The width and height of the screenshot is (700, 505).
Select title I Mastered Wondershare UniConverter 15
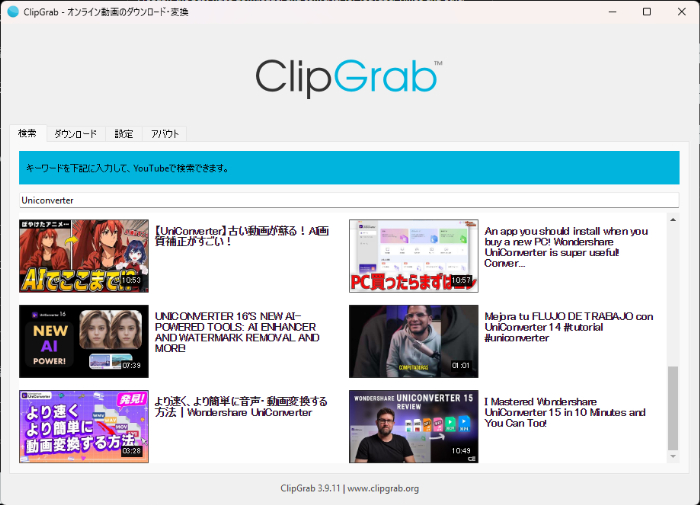(x=565, y=412)
